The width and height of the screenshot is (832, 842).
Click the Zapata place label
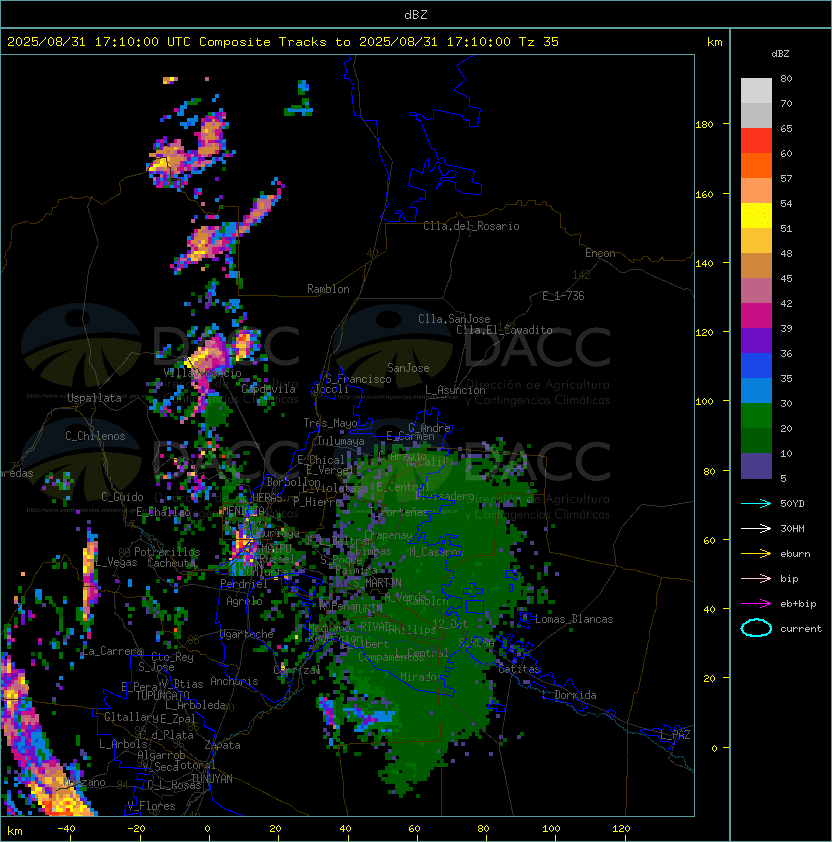pyautogui.click(x=222, y=745)
